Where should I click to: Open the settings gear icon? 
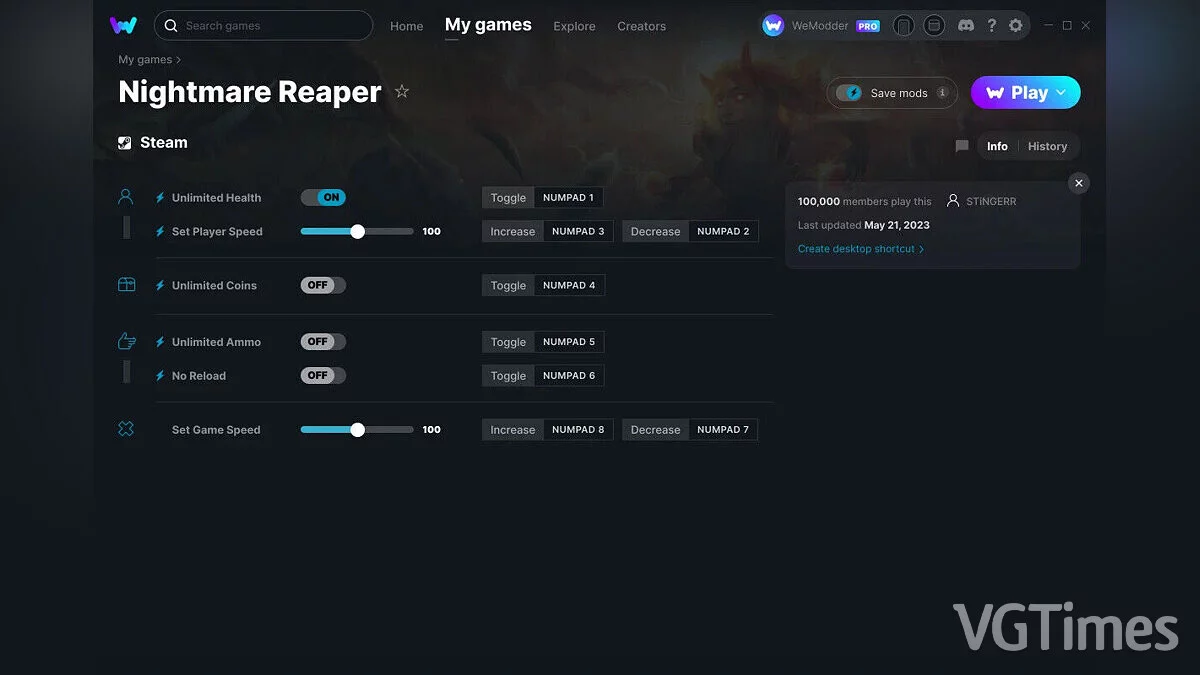click(x=1016, y=26)
